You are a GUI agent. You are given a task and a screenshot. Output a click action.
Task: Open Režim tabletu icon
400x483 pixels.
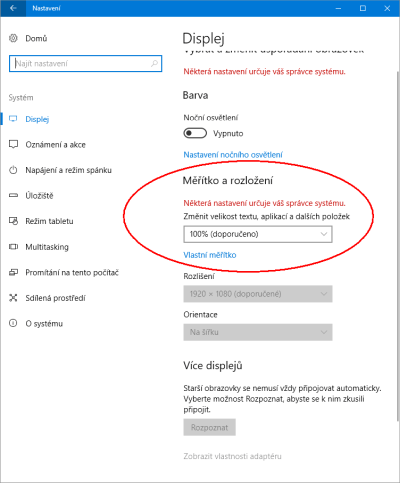pos(13,221)
